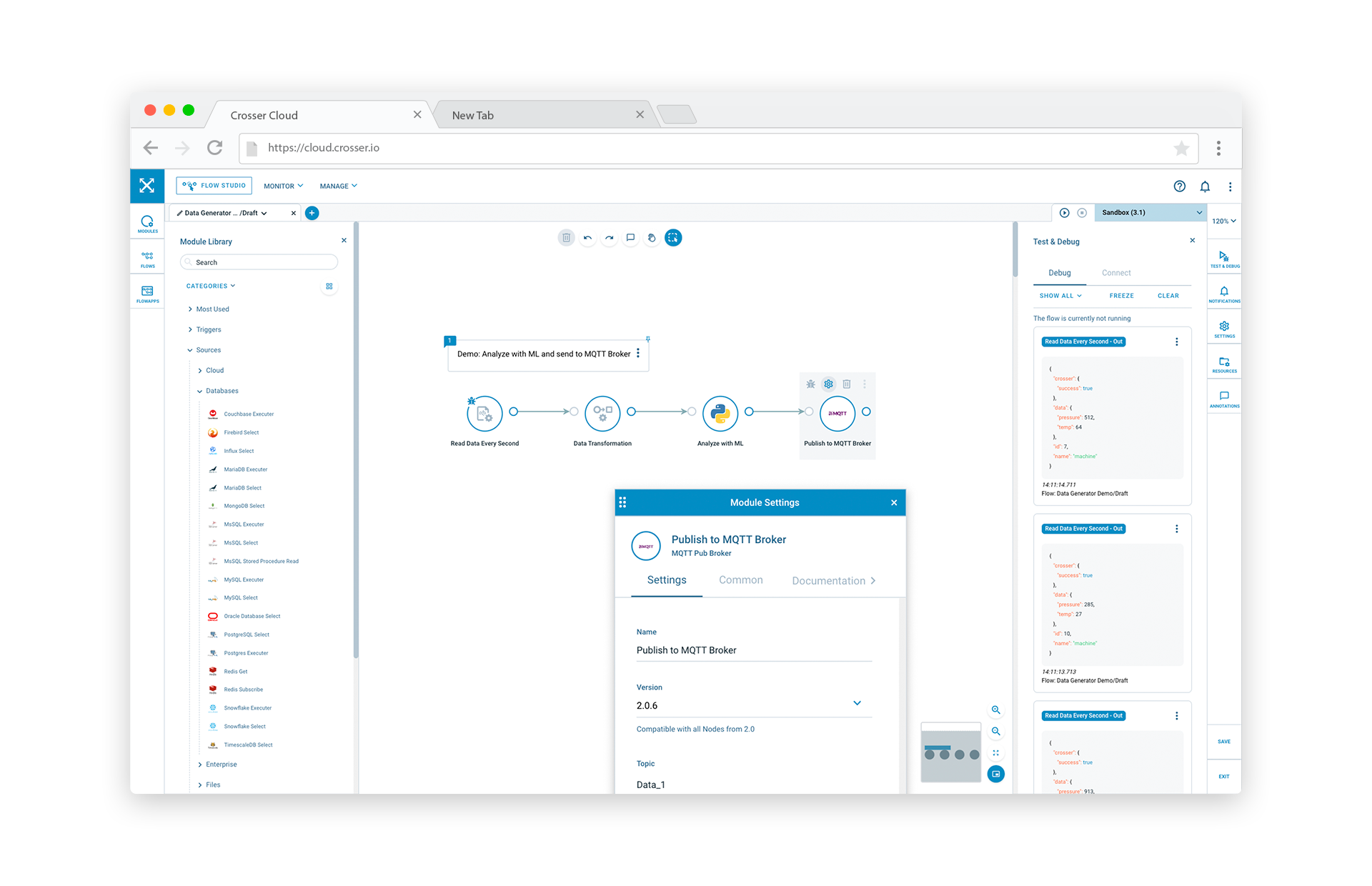This screenshot has width=1372, height=886.
Task: Open the Common tab in Module Settings
Action: pyautogui.click(x=740, y=580)
